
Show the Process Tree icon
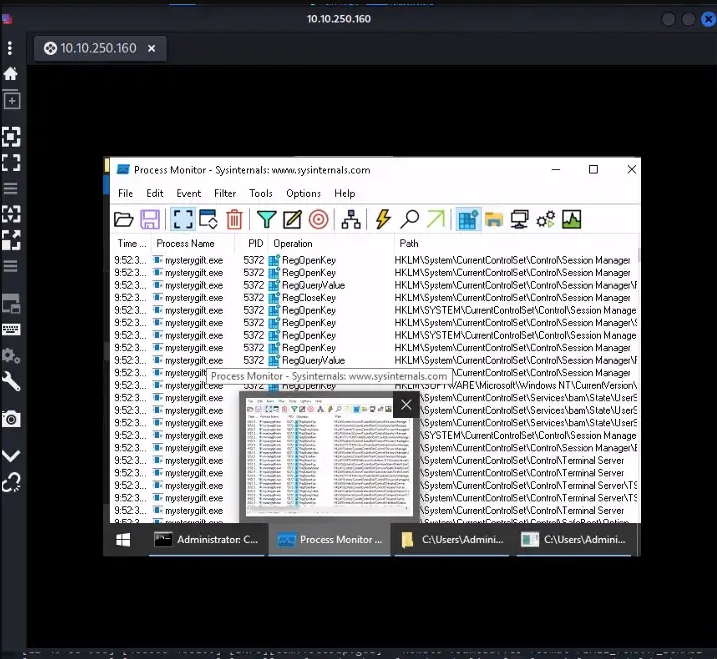pos(351,220)
